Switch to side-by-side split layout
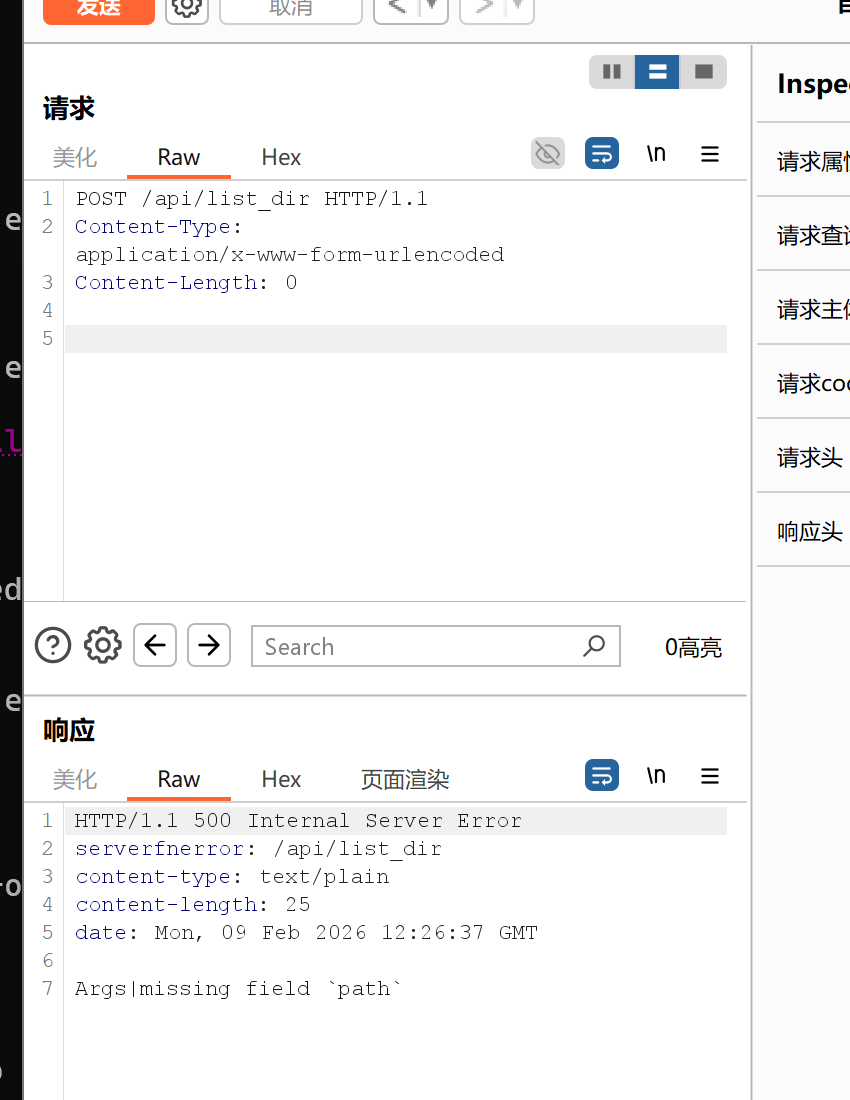This screenshot has height=1100, width=850. coord(612,72)
